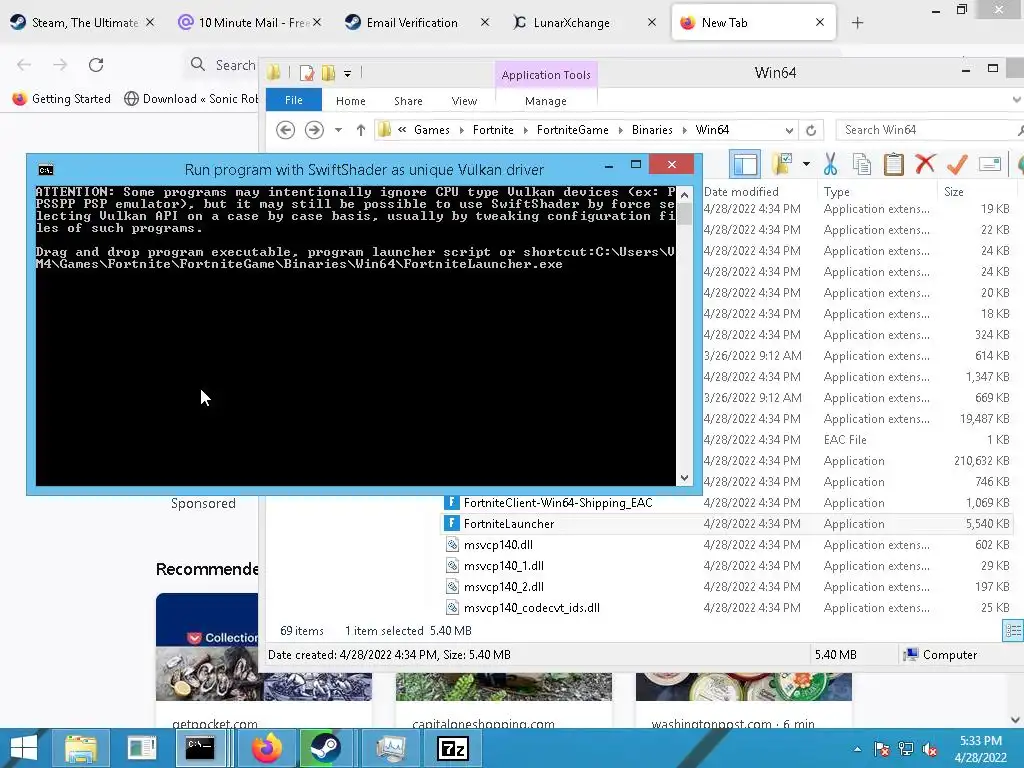Image resolution: width=1024 pixels, height=768 pixels.
Task: Open Download Sonic Robo bookmark
Action: click(191, 99)
